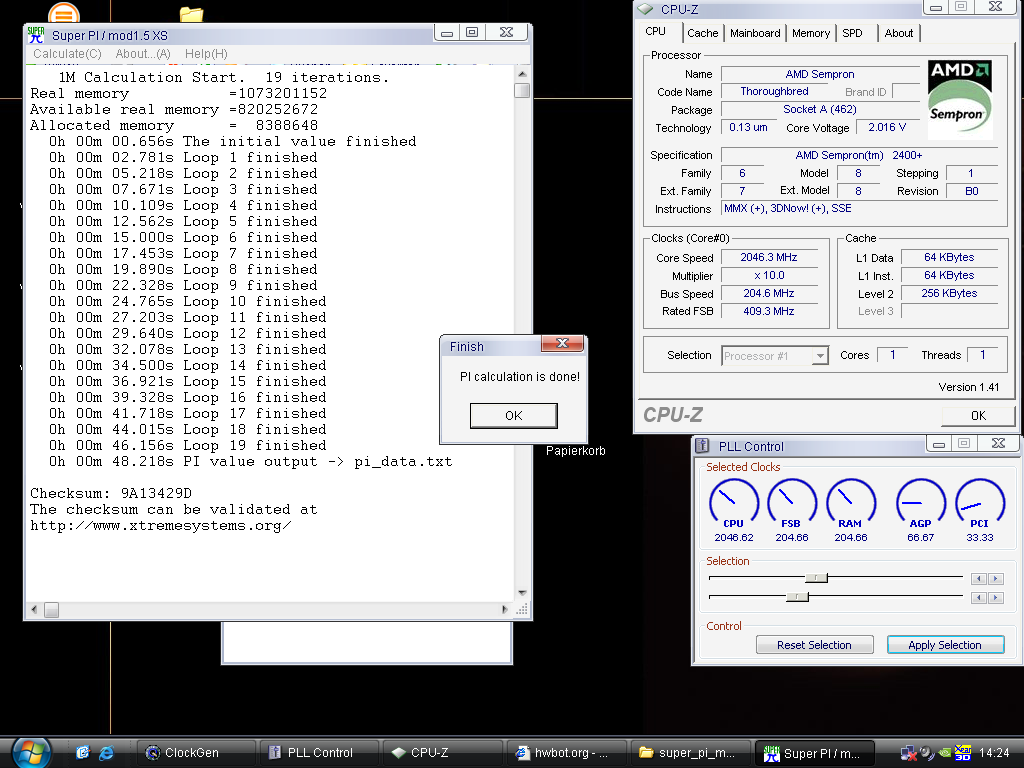The image size is (1024, 768).
Task: Close the Finish dialog with red X
Action: point(562,344)
